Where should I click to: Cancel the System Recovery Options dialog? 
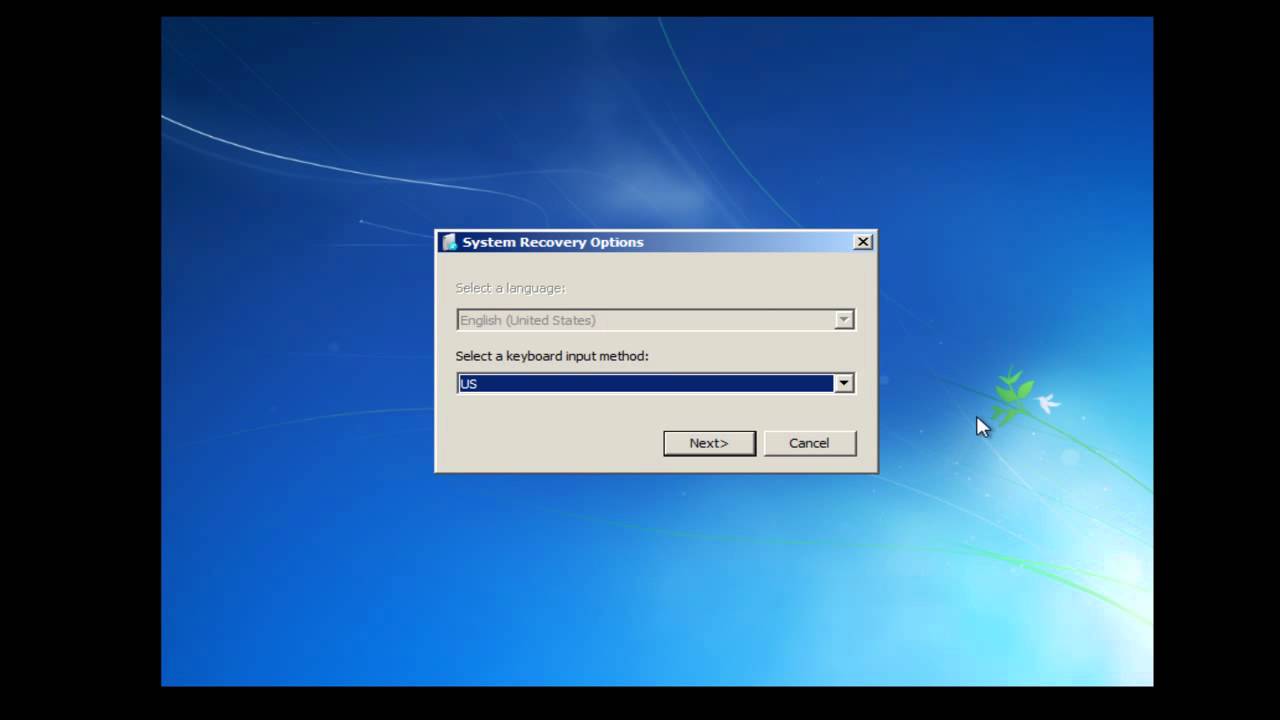click(809, 443)
